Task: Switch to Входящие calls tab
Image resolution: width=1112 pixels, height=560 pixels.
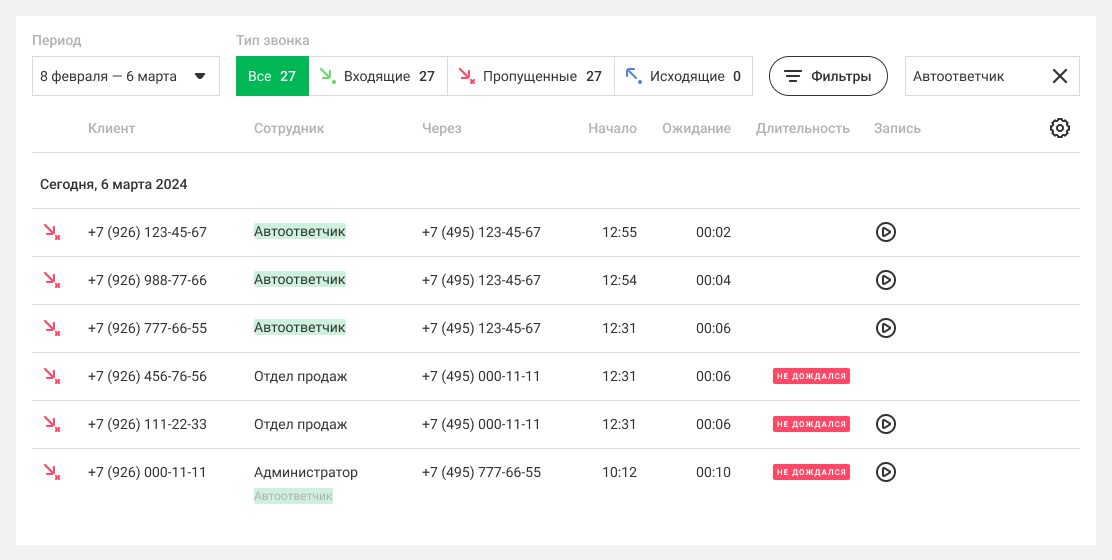Action: click(x=378, y=76)
